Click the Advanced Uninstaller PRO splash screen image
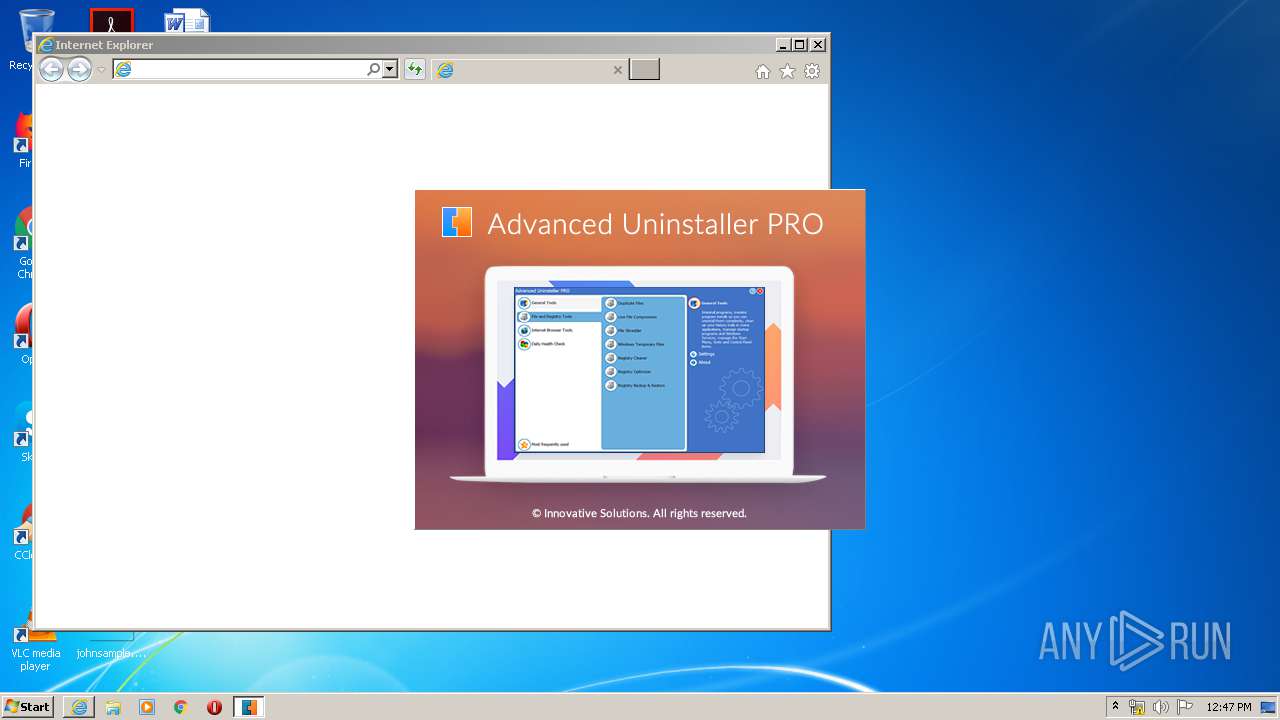The width and height of the screenshot is (1280, 720). (x=640, y=360)
